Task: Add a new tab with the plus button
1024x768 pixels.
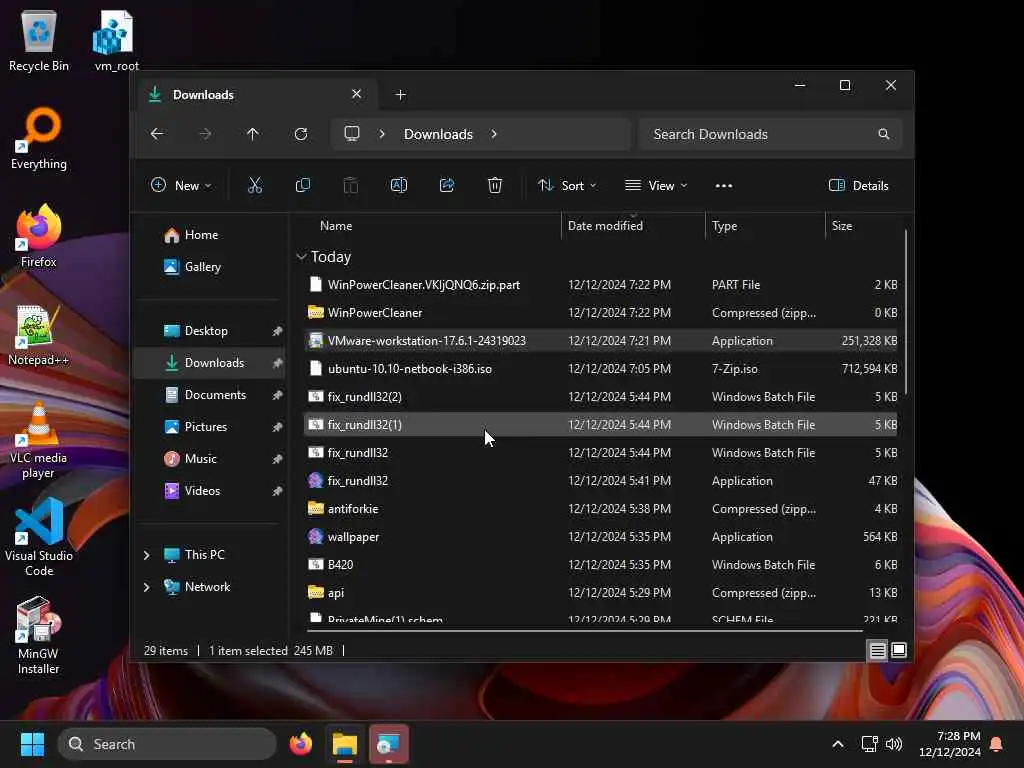Action: (400, 95)
